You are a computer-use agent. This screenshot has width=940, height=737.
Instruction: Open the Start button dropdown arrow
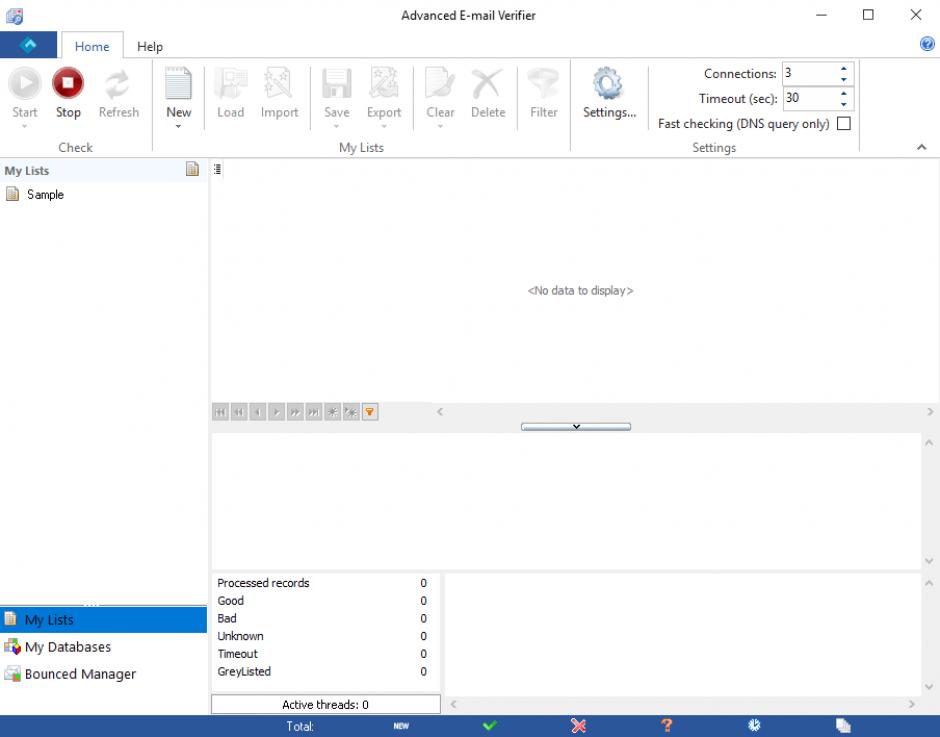[25, 126]
